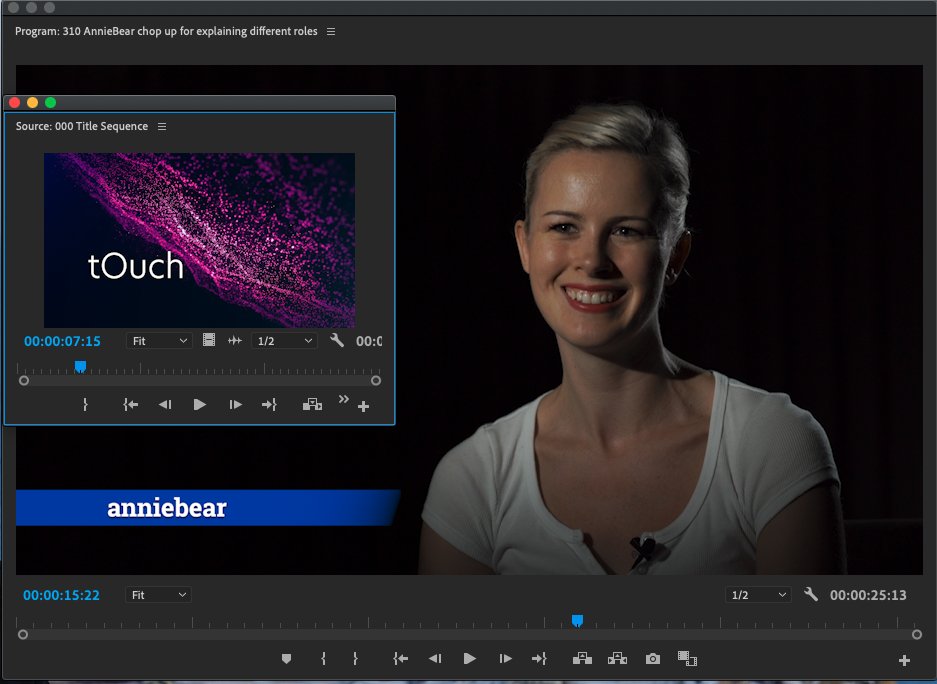Click the Insert button in Source monitor
The image size is (937, 684).
click(312, 405)
